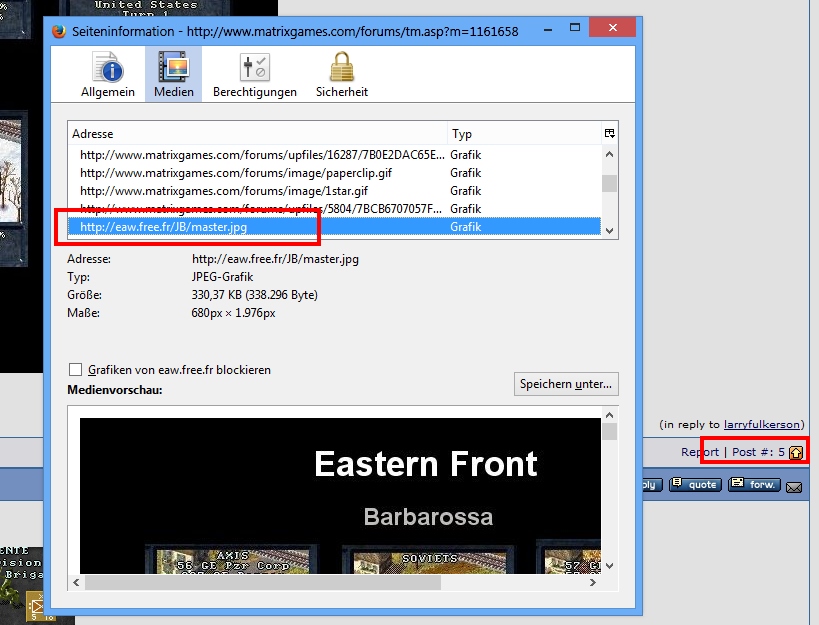Click the Report link in forum page

pos(699,452)
